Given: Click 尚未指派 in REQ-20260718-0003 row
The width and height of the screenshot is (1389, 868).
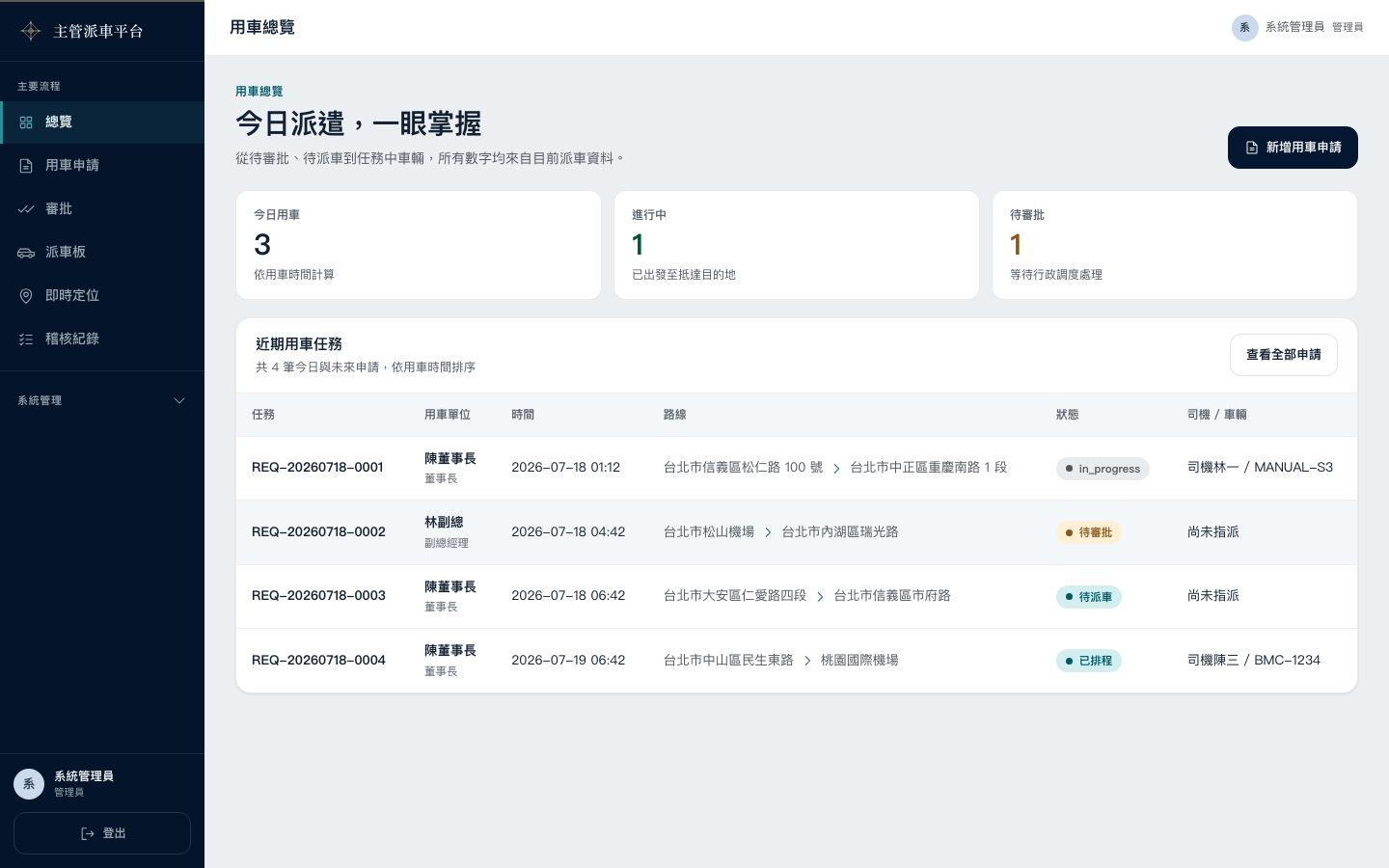Looking at the screenshot, I should point(1213,596).
